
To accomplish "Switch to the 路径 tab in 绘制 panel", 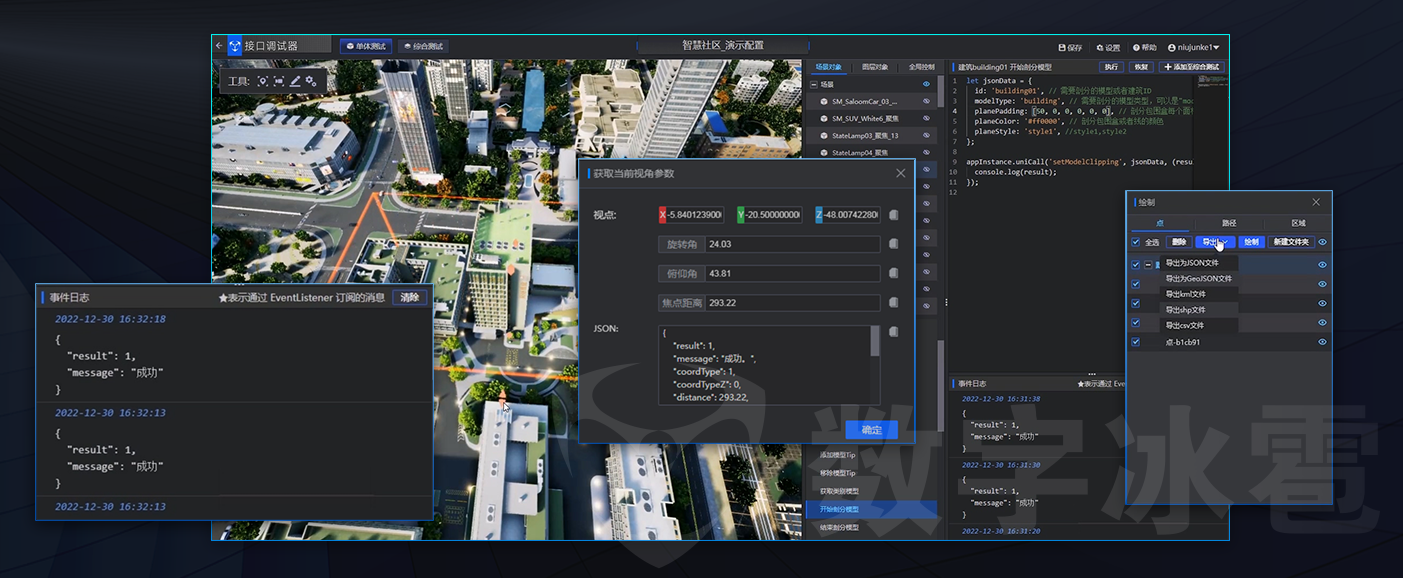I will [x=1229, y=223].
